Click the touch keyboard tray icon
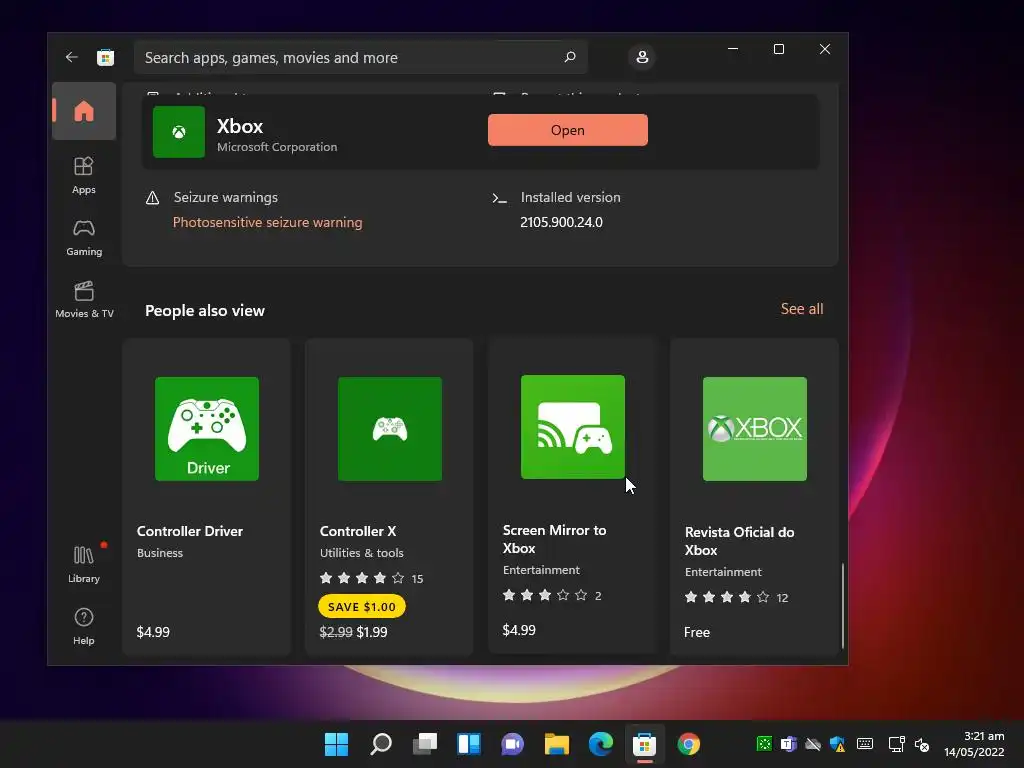The image size is (1024, 768). coord(865,744)
